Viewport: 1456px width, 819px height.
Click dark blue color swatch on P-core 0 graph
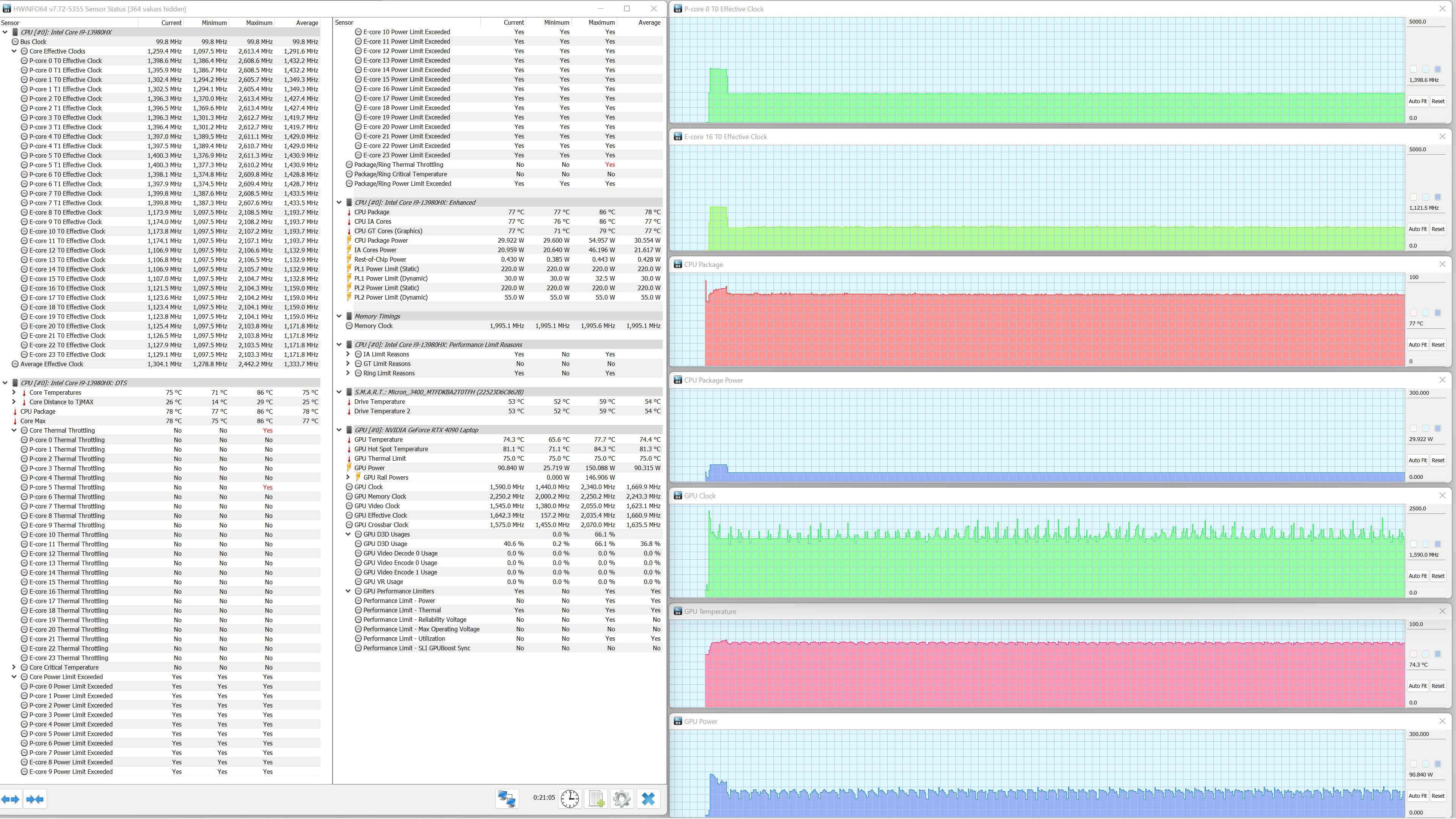1438,69
